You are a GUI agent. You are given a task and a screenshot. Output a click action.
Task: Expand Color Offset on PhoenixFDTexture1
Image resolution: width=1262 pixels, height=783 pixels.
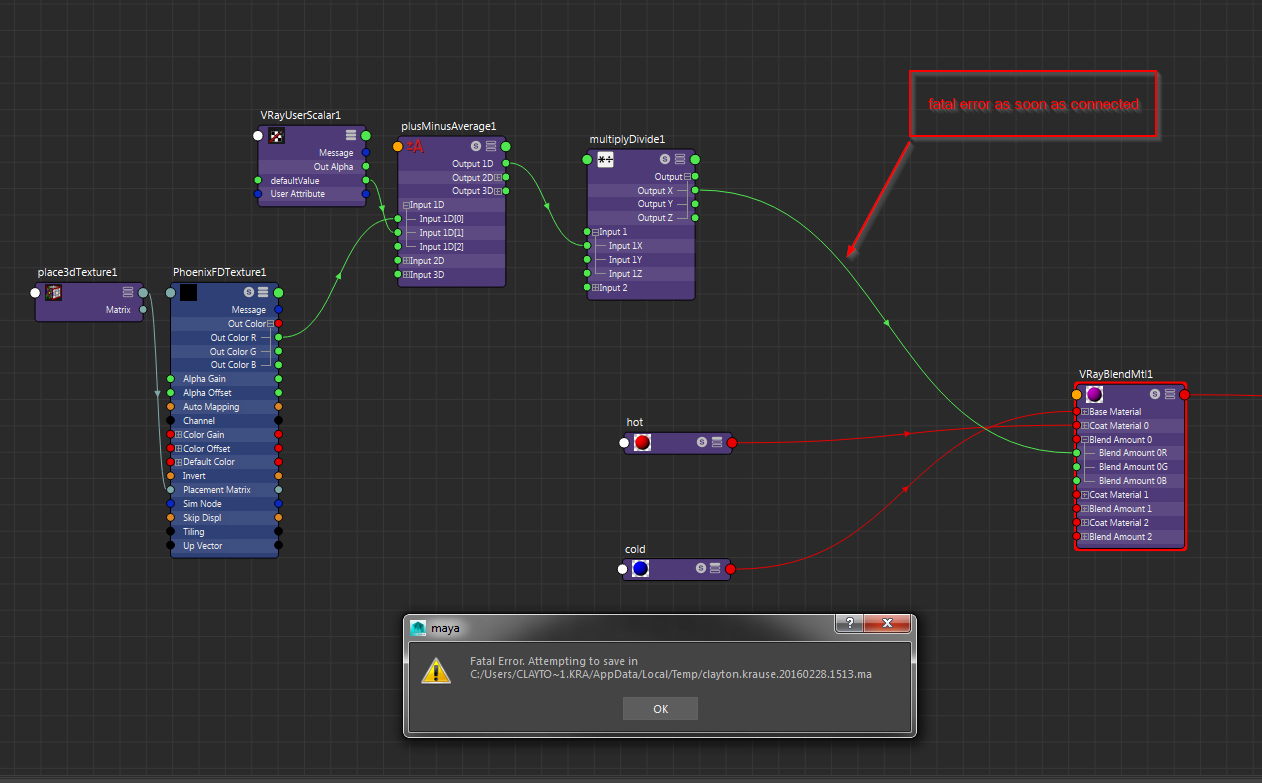coord(179,449)
